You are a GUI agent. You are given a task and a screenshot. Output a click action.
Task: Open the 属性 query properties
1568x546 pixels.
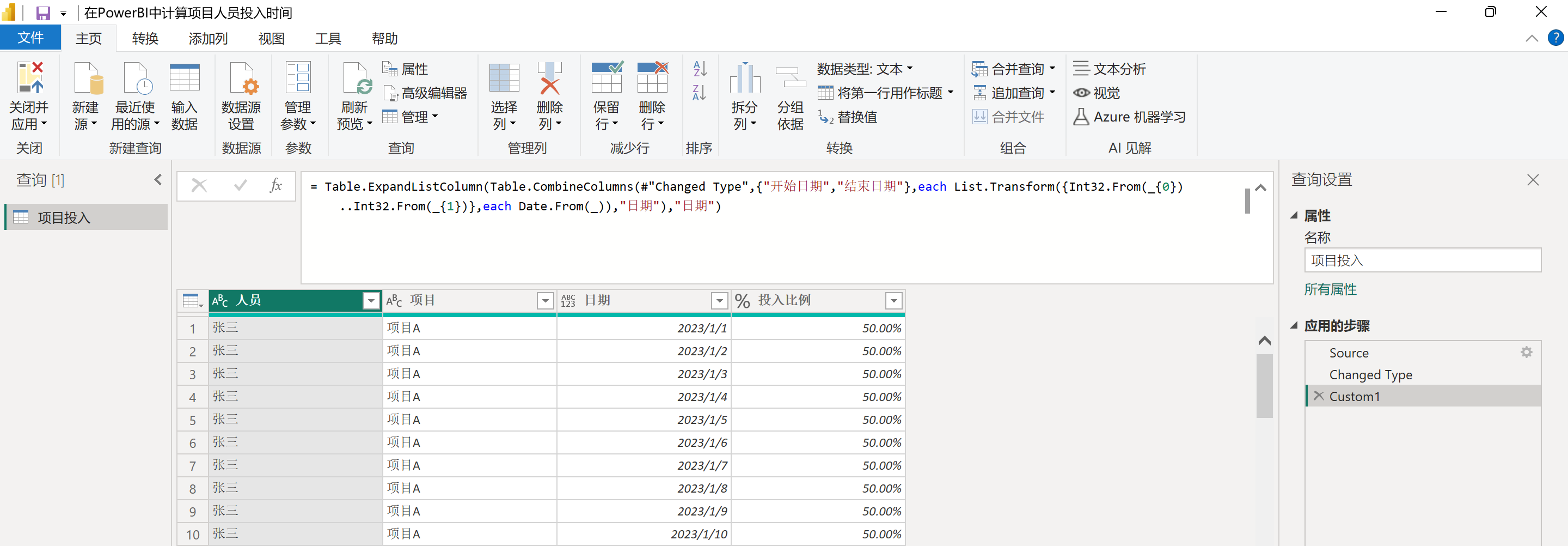(406, 69)
